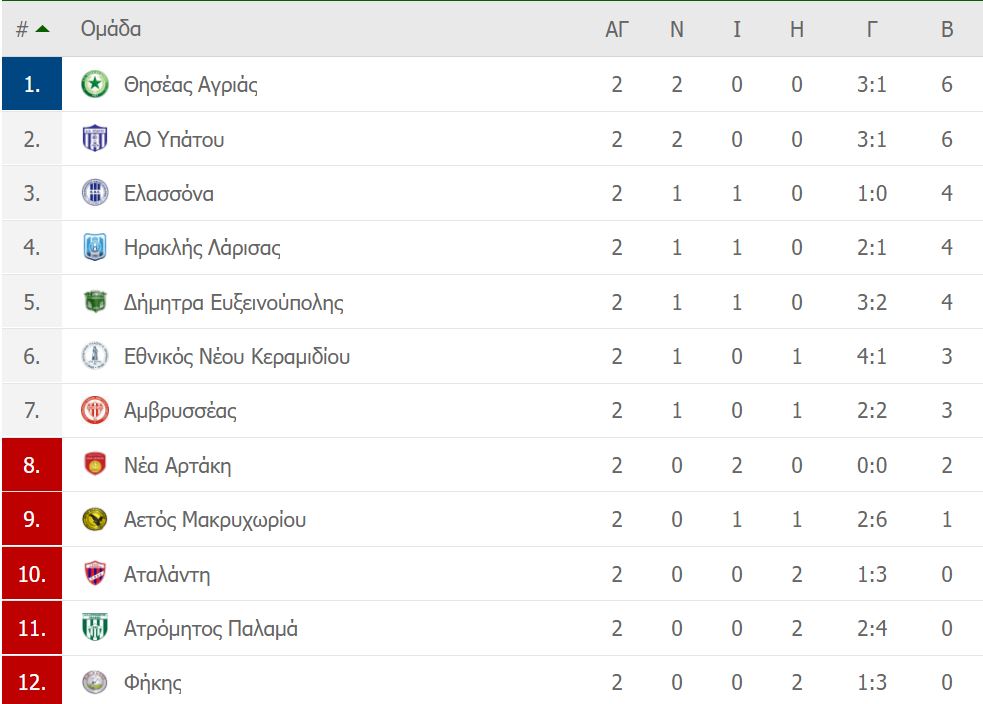
Task: Sort standings by the ΑΓ column header
Action: click(616, 29)
